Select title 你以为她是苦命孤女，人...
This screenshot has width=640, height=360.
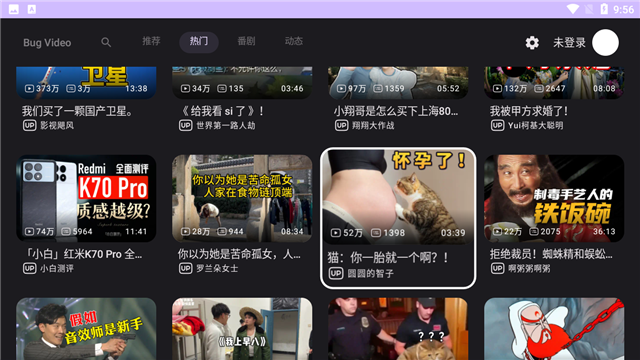[239, 254]
